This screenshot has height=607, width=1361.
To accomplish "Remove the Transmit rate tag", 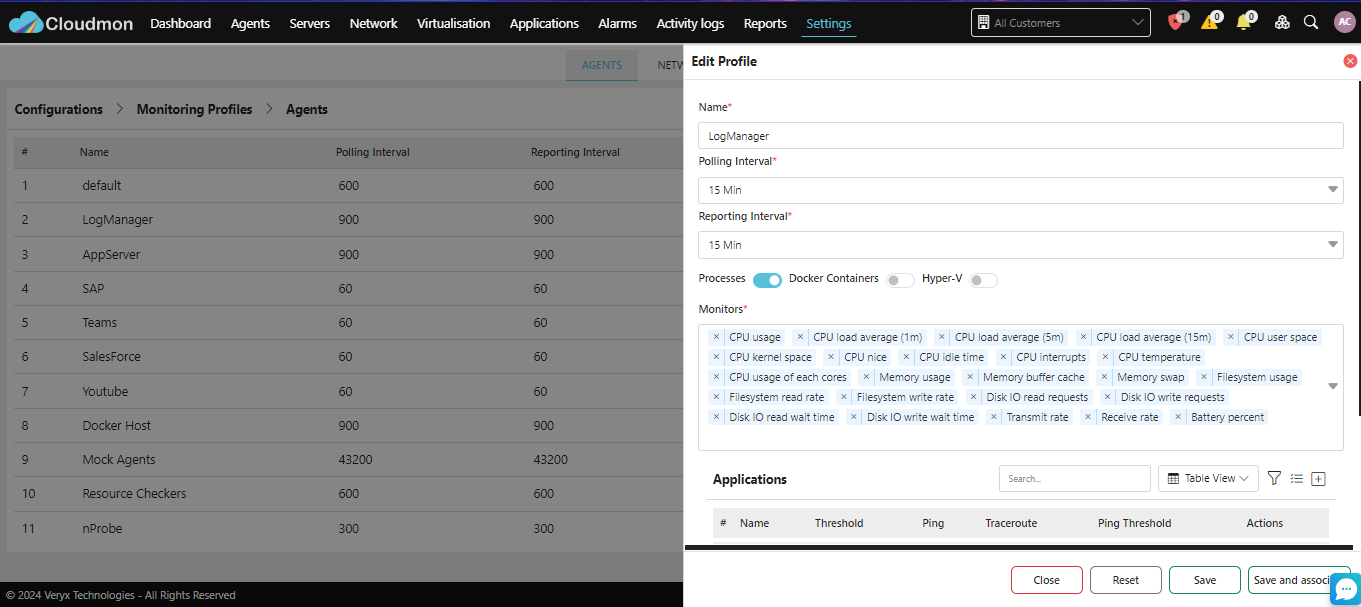I will pyautogui.click(x=993, y=417).
